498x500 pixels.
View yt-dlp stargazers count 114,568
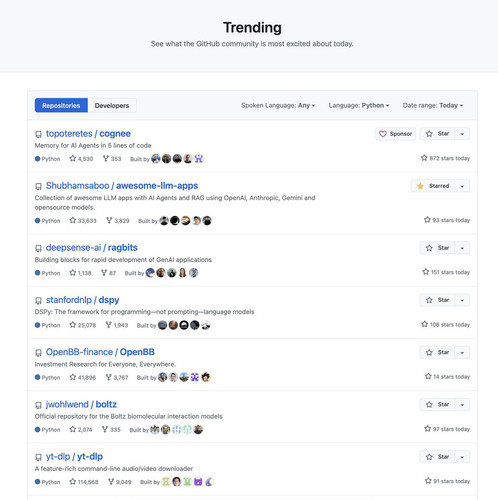coord(84,482)
